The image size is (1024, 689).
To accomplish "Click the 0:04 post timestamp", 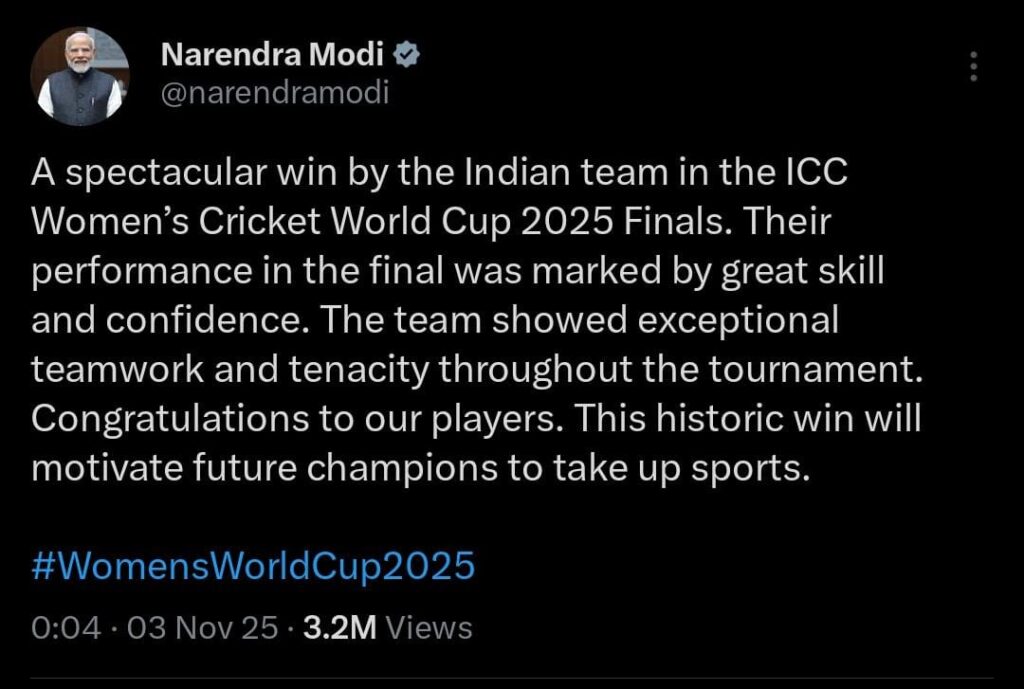I will pyautogui.click(x=67, y=627).
